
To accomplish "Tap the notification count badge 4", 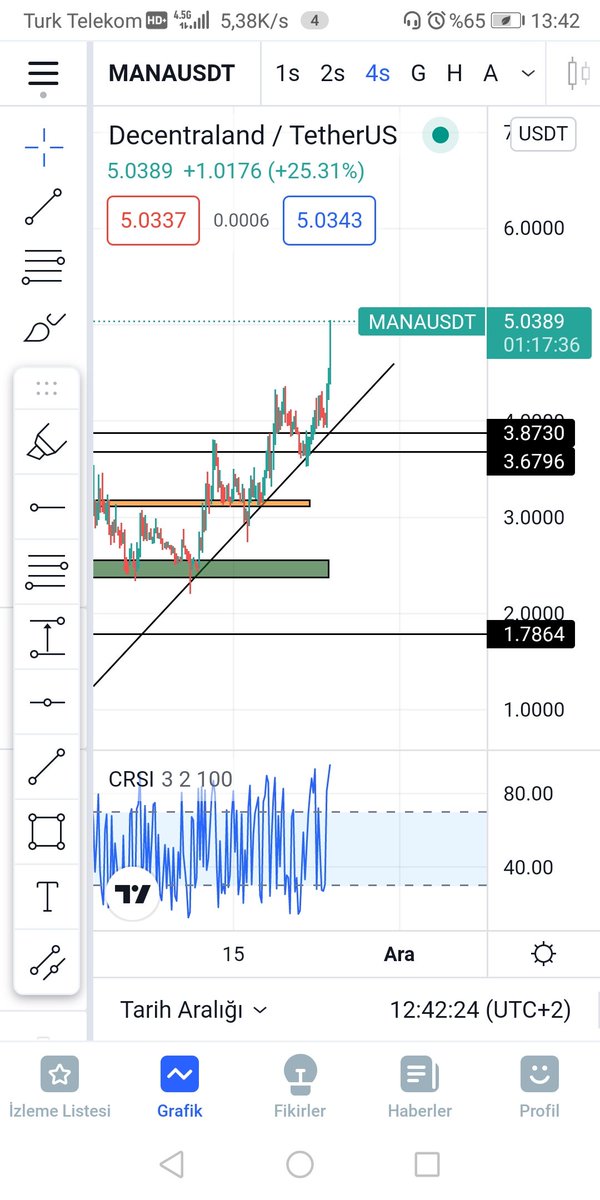I will [314, 20].
